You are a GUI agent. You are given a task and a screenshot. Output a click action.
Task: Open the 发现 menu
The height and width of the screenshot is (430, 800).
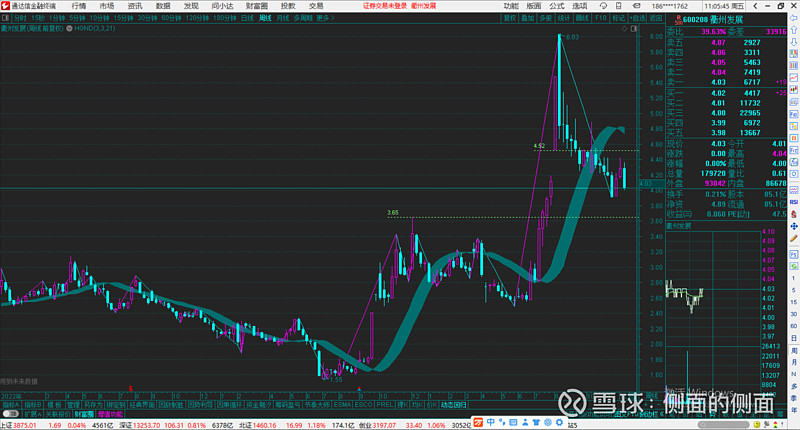point(191,6)
